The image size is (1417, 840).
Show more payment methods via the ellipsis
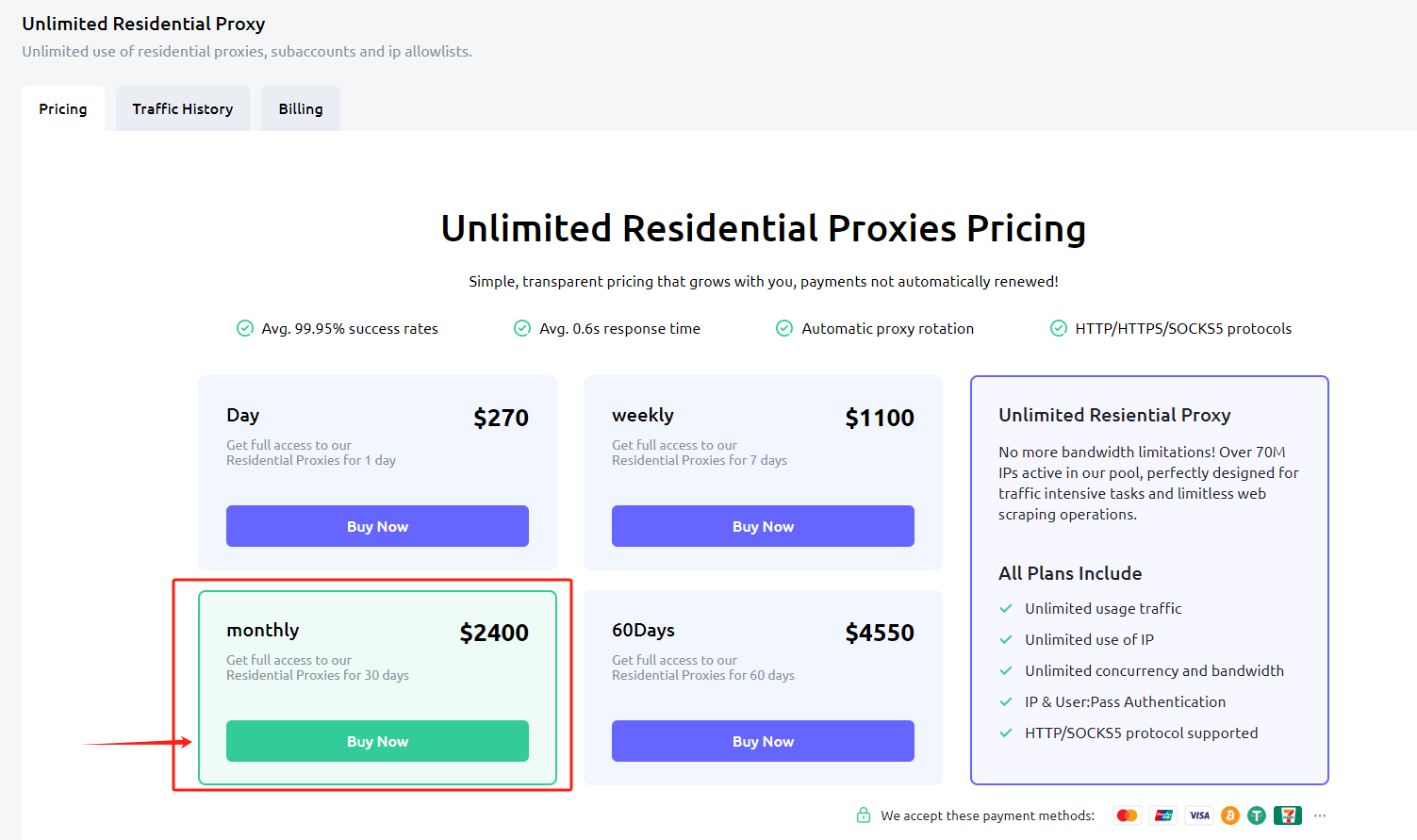(1320, 815)
